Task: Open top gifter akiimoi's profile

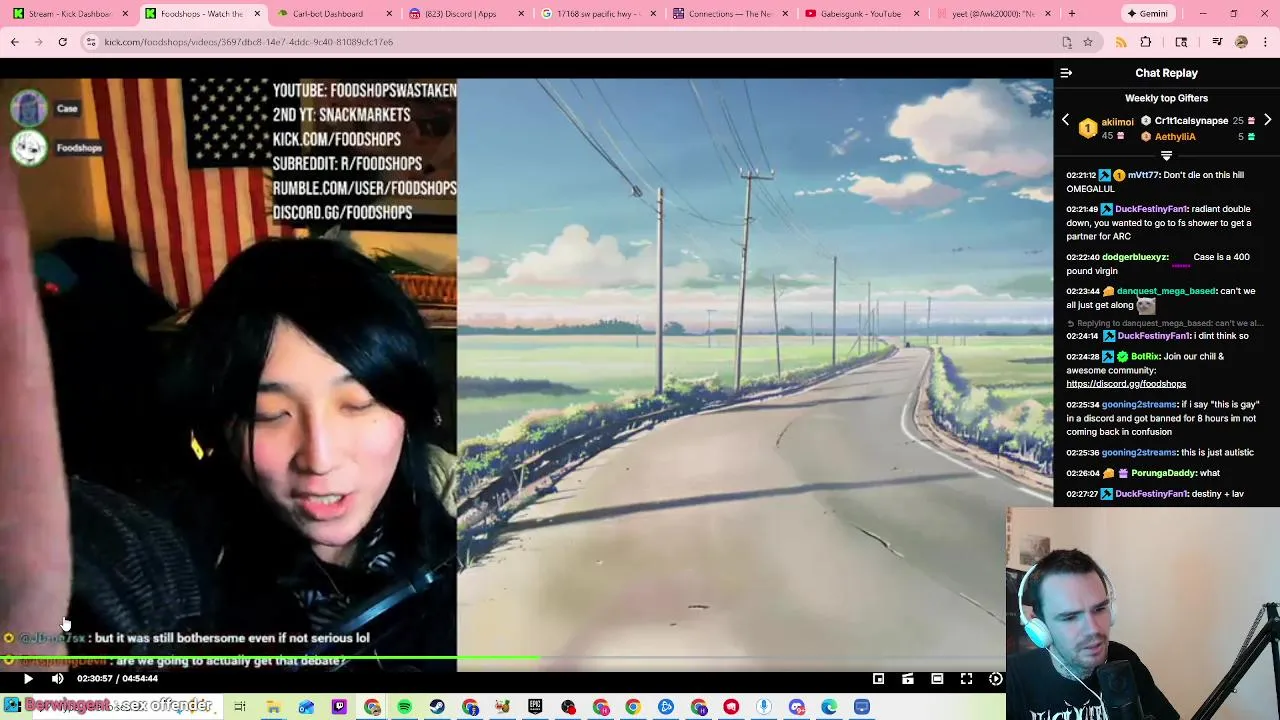Action: pyautogui.click(x=1117, y=122)
